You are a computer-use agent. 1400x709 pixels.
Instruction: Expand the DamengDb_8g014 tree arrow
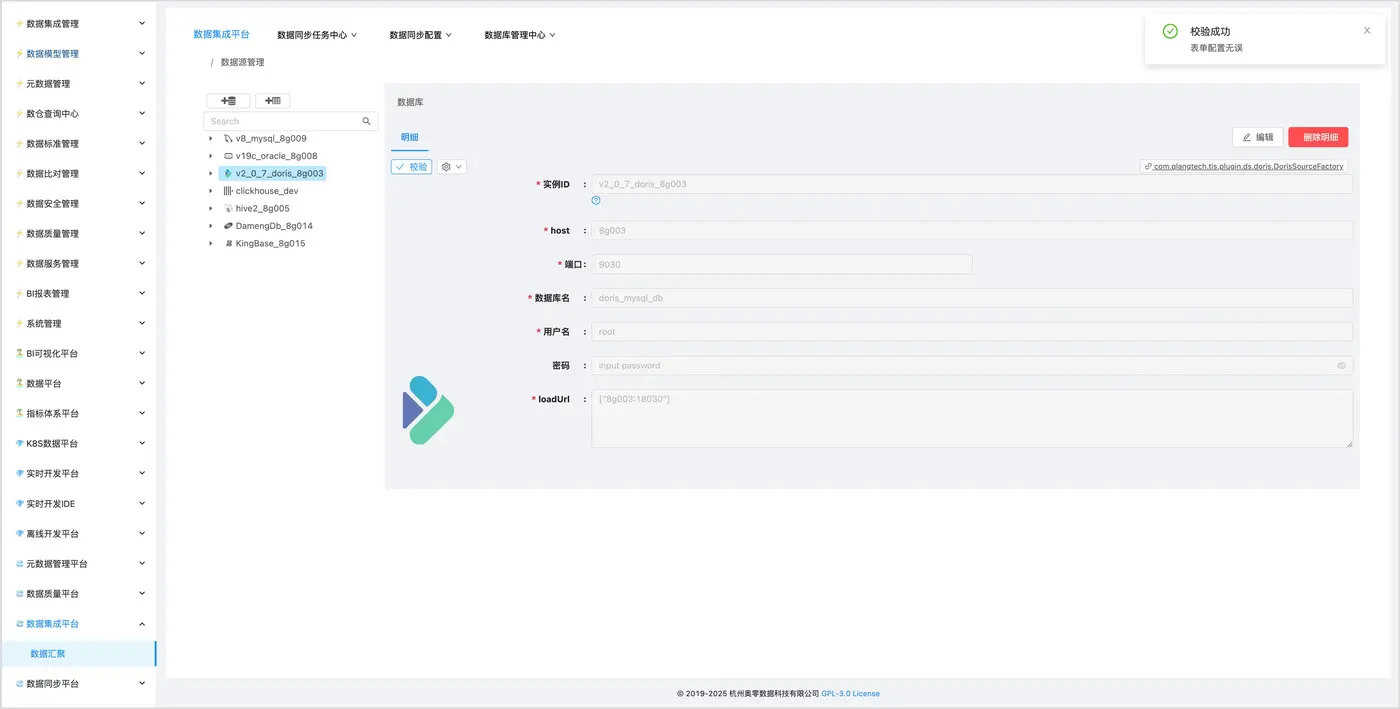coord(211,226)
